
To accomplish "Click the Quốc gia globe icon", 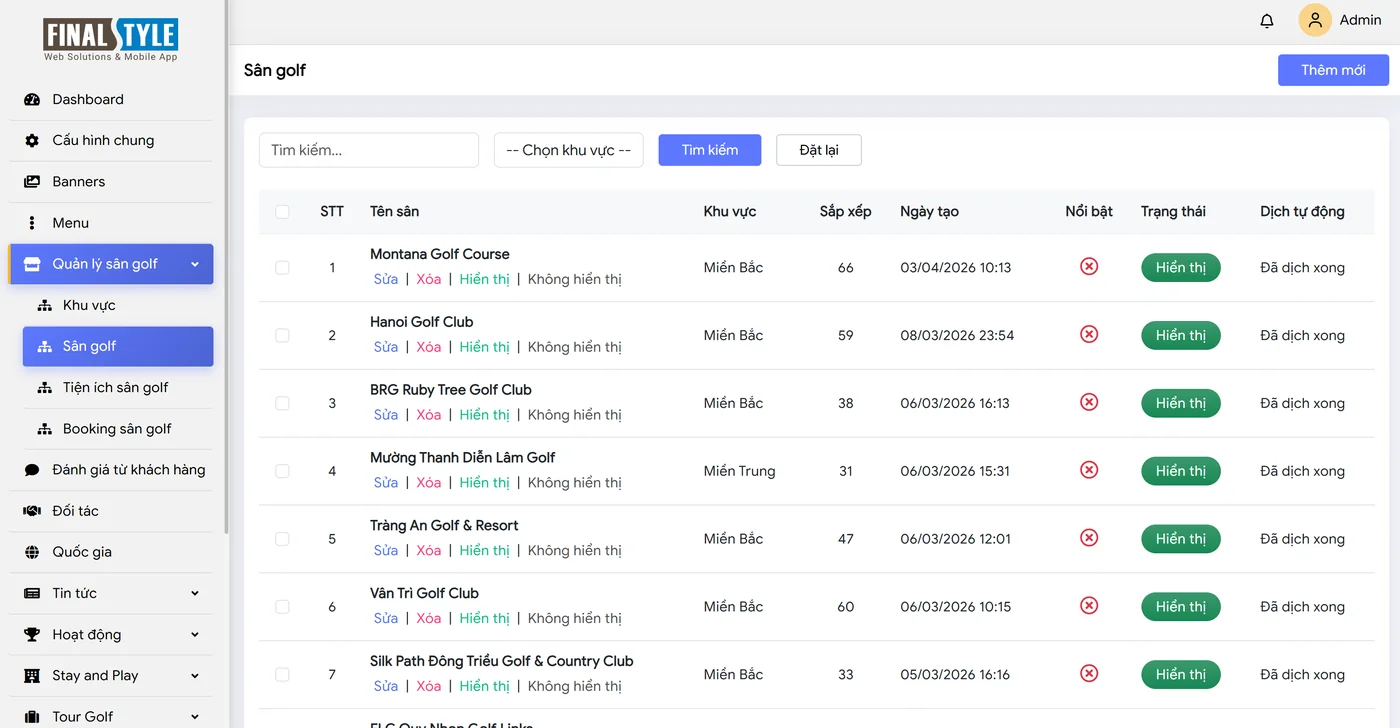I will click(32, 552).
